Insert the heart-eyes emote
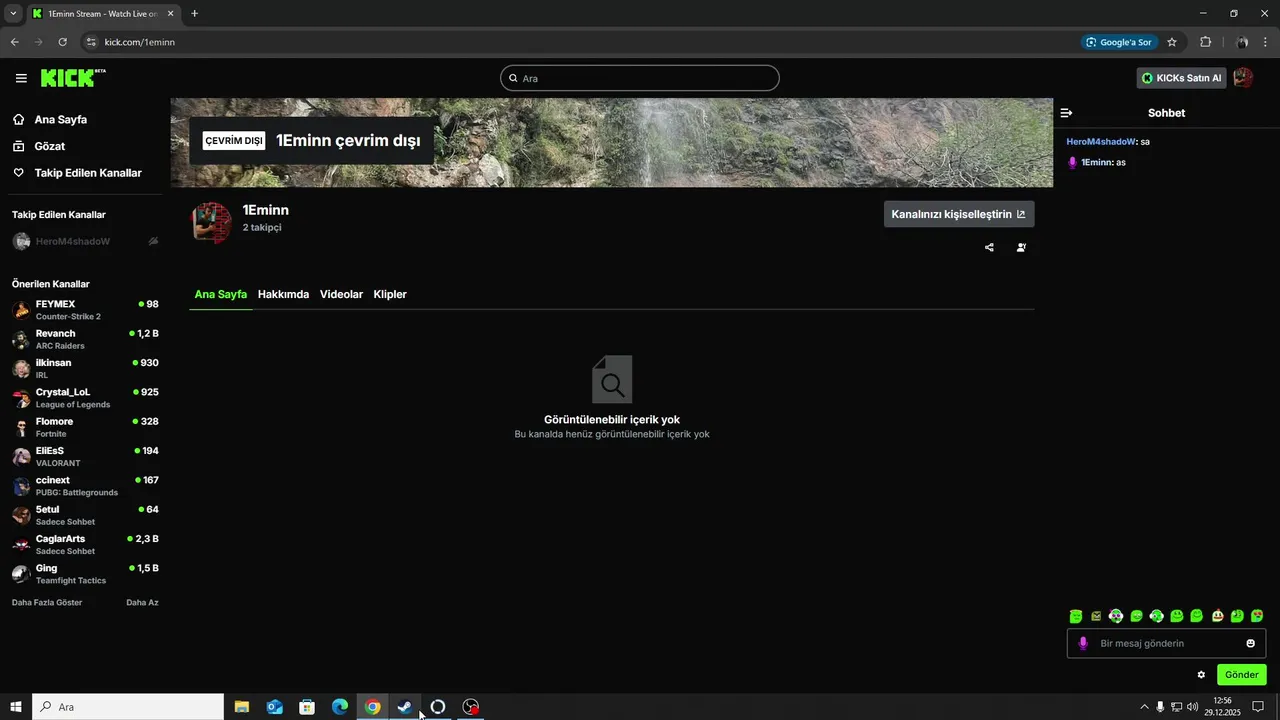Image resolution: width=1280 pixels, height=720 pixels. pos(1257,616)
